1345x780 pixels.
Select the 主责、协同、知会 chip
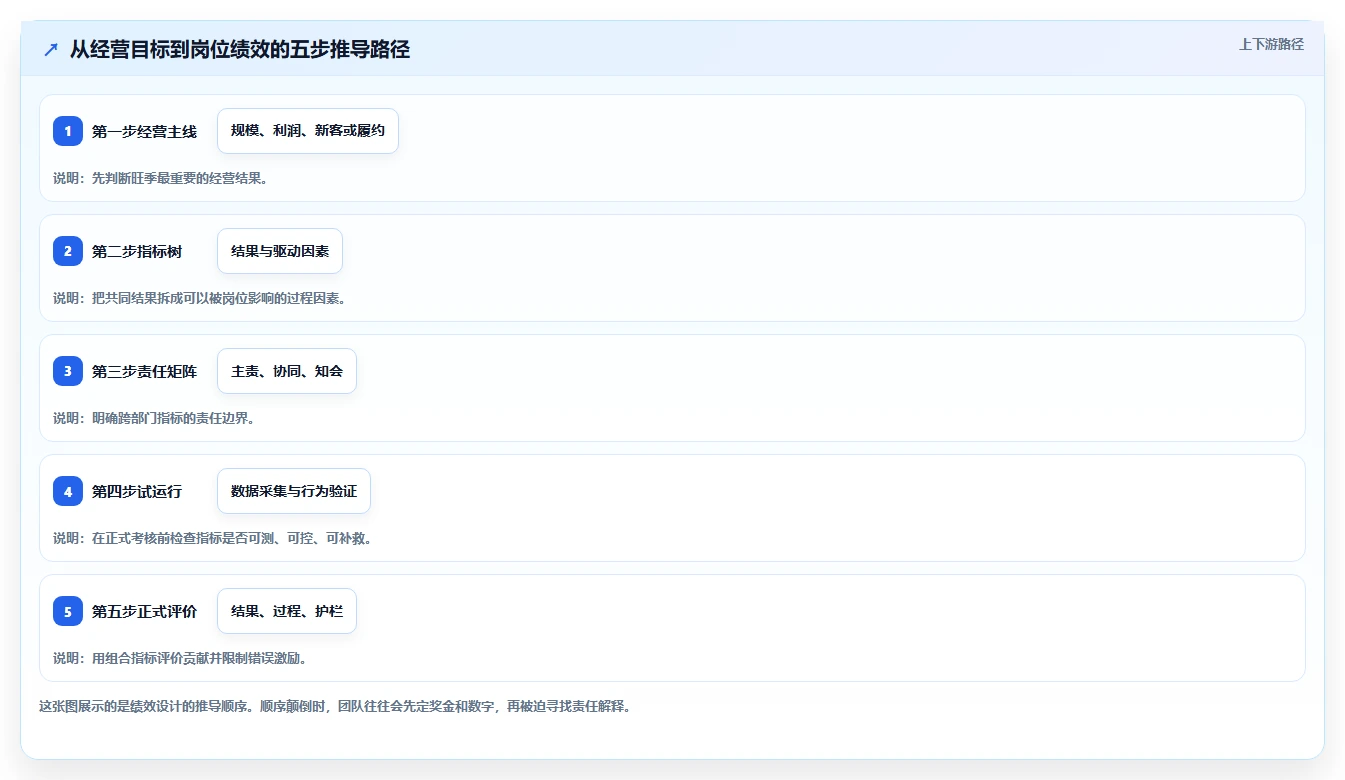(x=287, y=371)
